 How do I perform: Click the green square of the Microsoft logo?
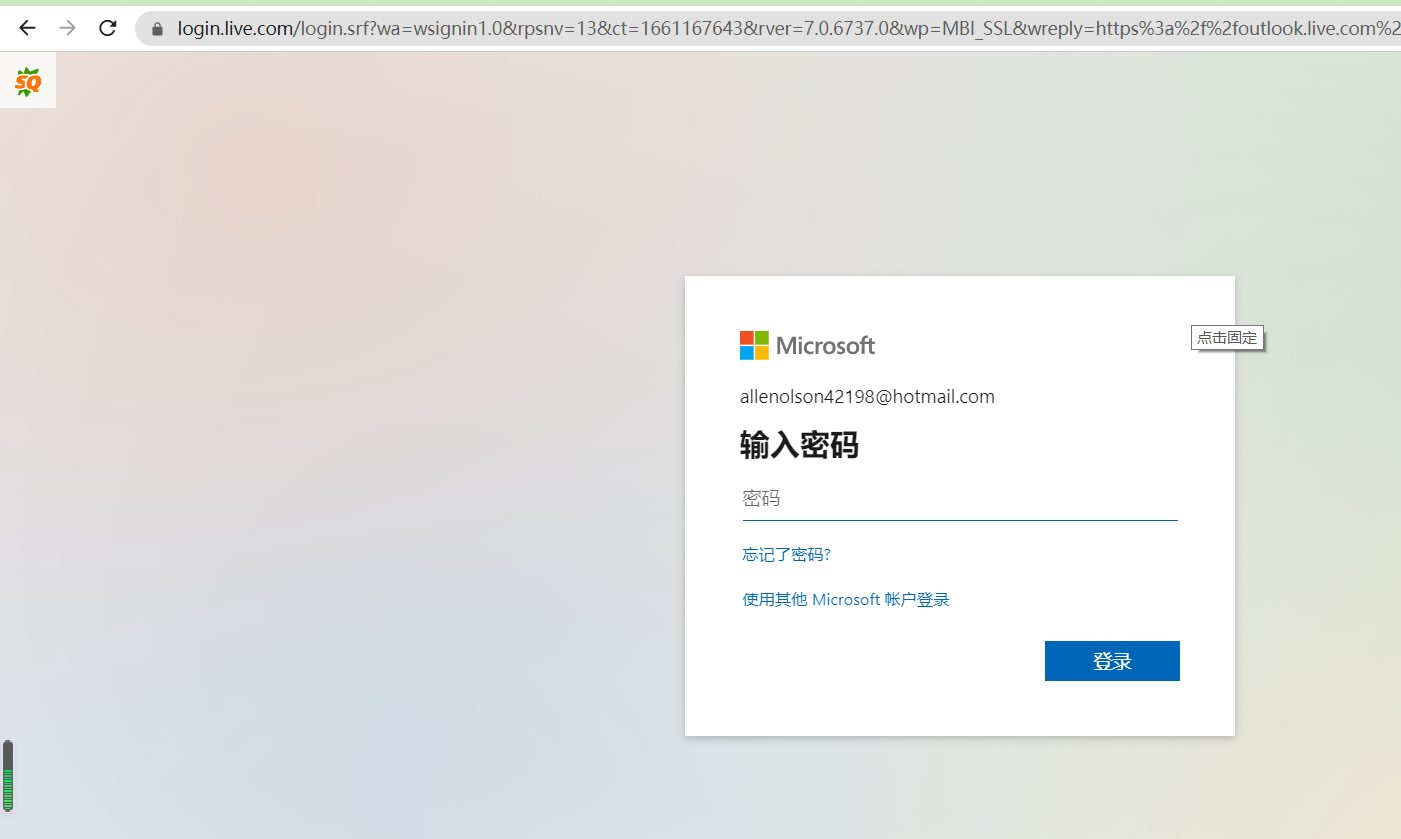click(x=762, y=338)
